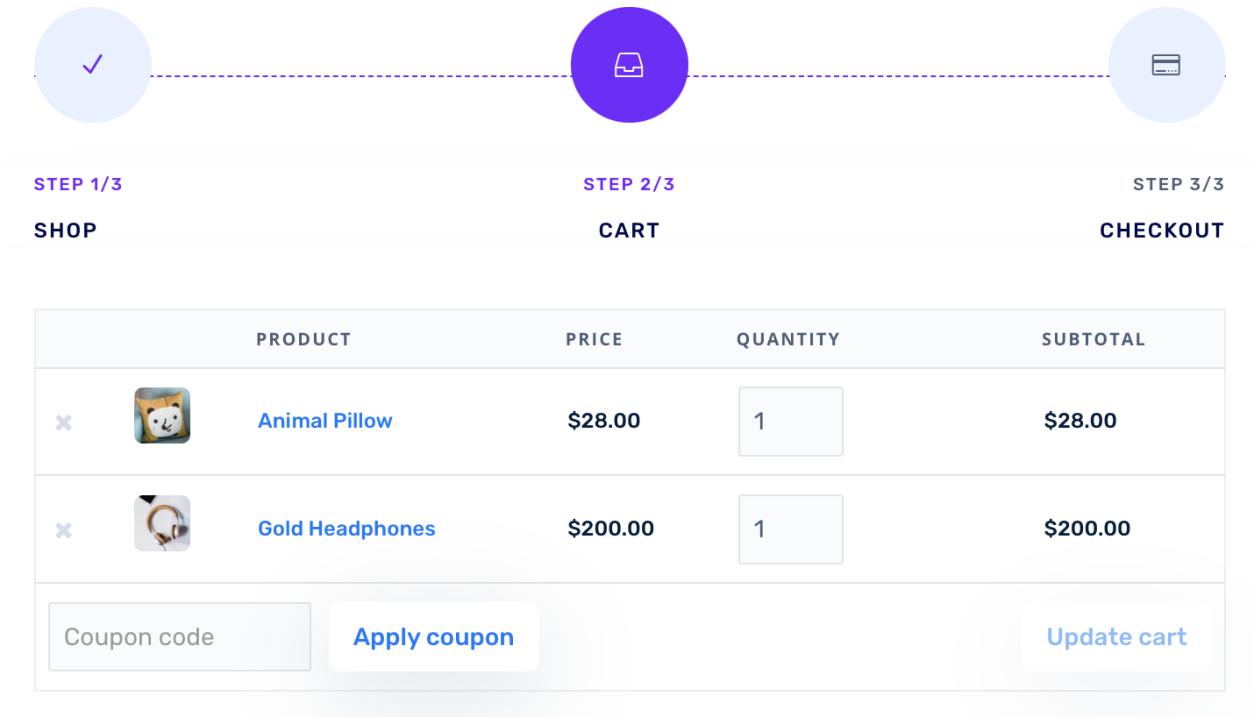Open the Gold Headphones product link
The image size is (1254, 717).
(346, 528)
